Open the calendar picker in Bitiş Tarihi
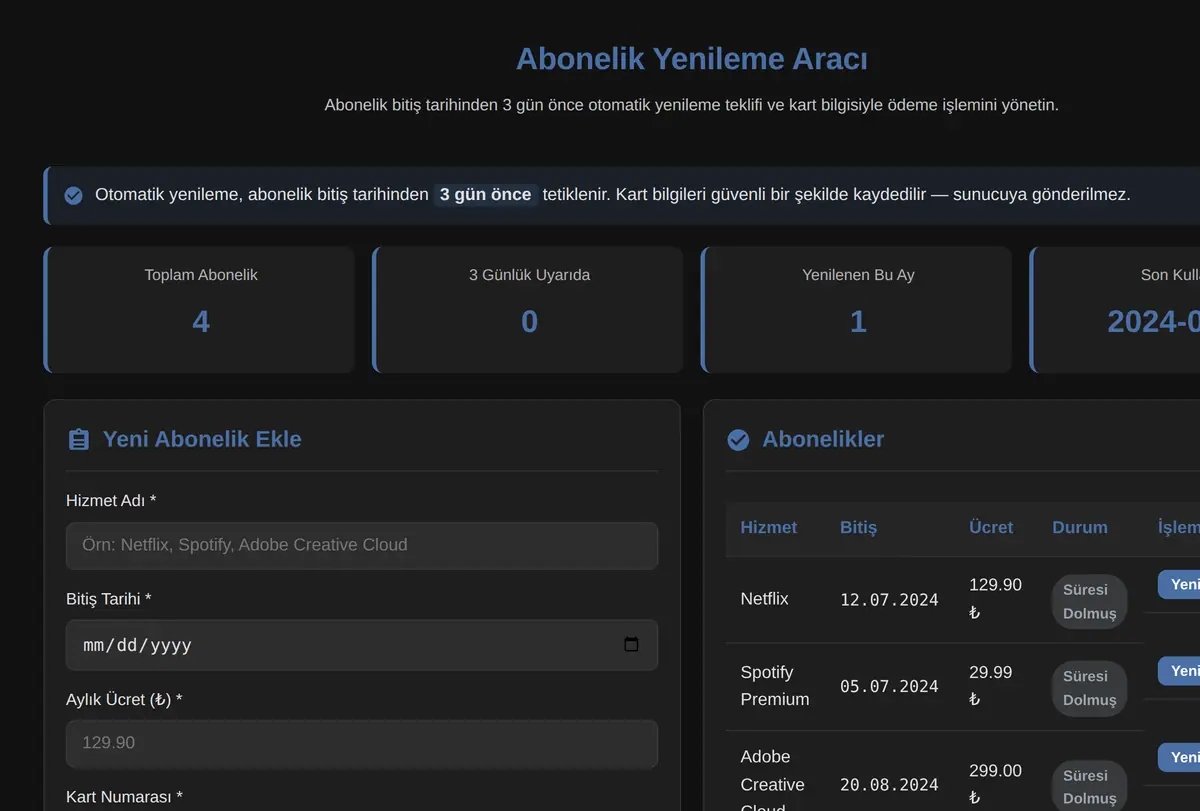The image size is (1200, 811). 631,645
